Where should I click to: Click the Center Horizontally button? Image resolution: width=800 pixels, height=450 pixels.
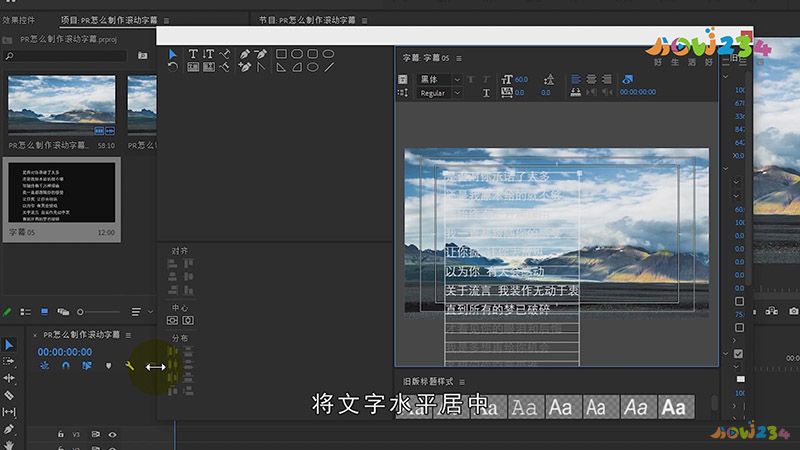[188, 320]
